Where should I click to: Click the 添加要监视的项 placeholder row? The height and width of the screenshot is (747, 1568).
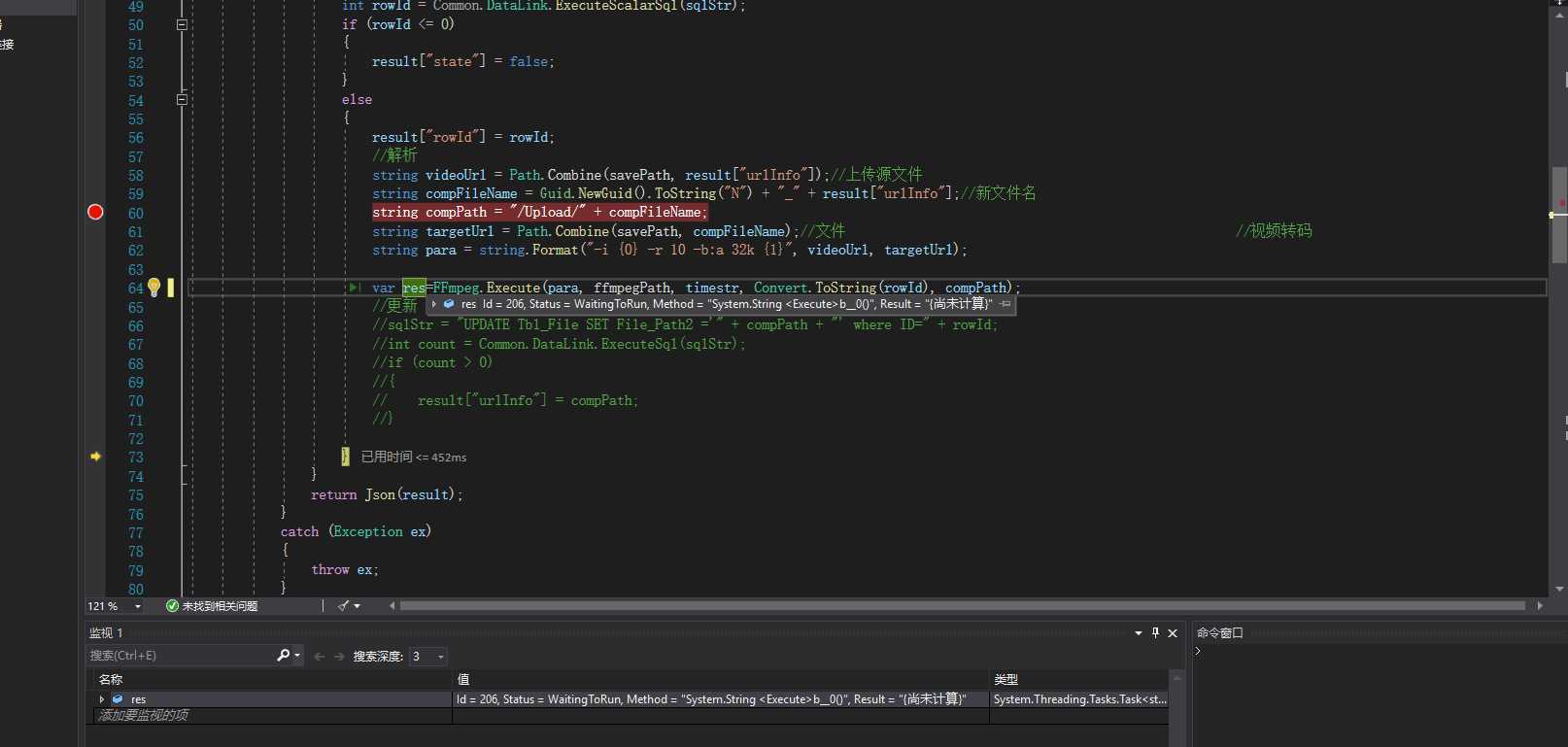[143, 715]
